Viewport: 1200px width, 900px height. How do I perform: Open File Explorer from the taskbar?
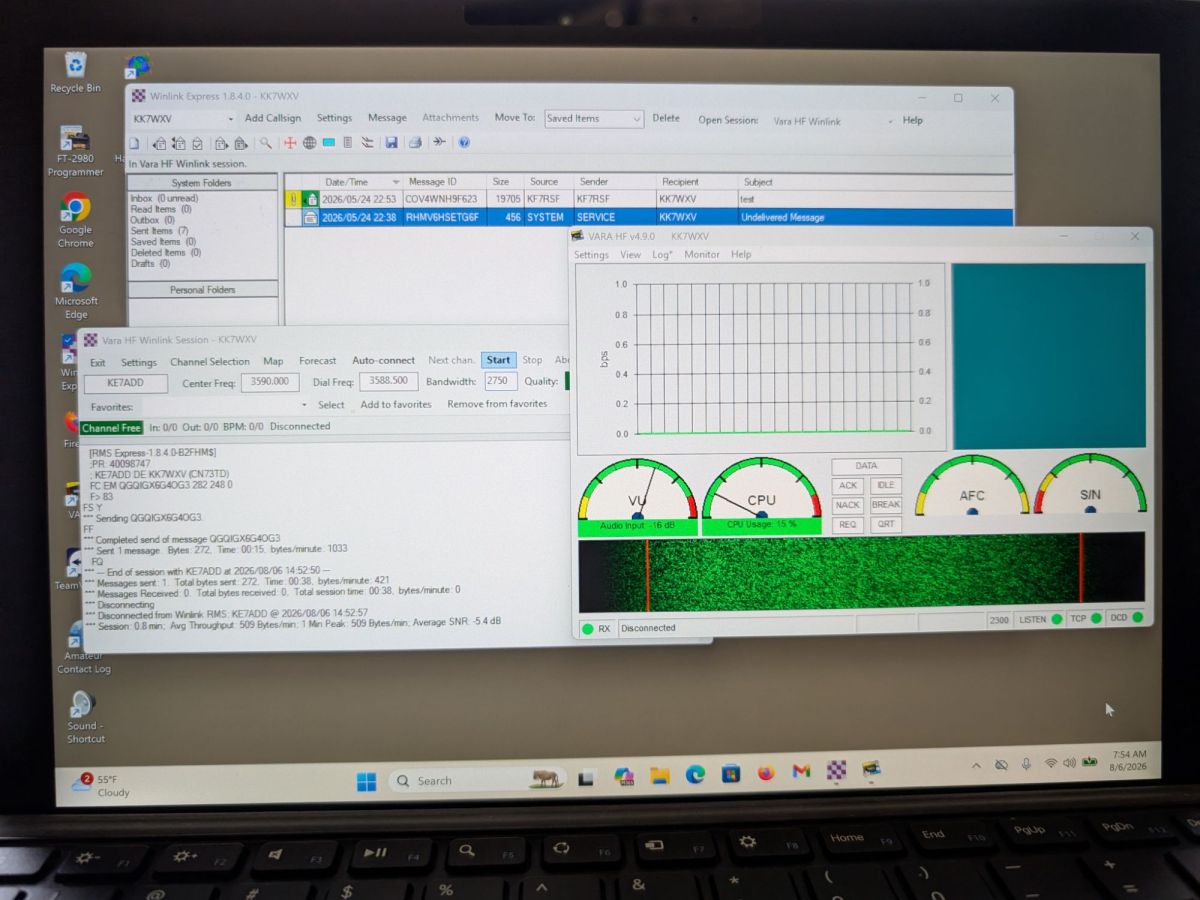[659, 774]
